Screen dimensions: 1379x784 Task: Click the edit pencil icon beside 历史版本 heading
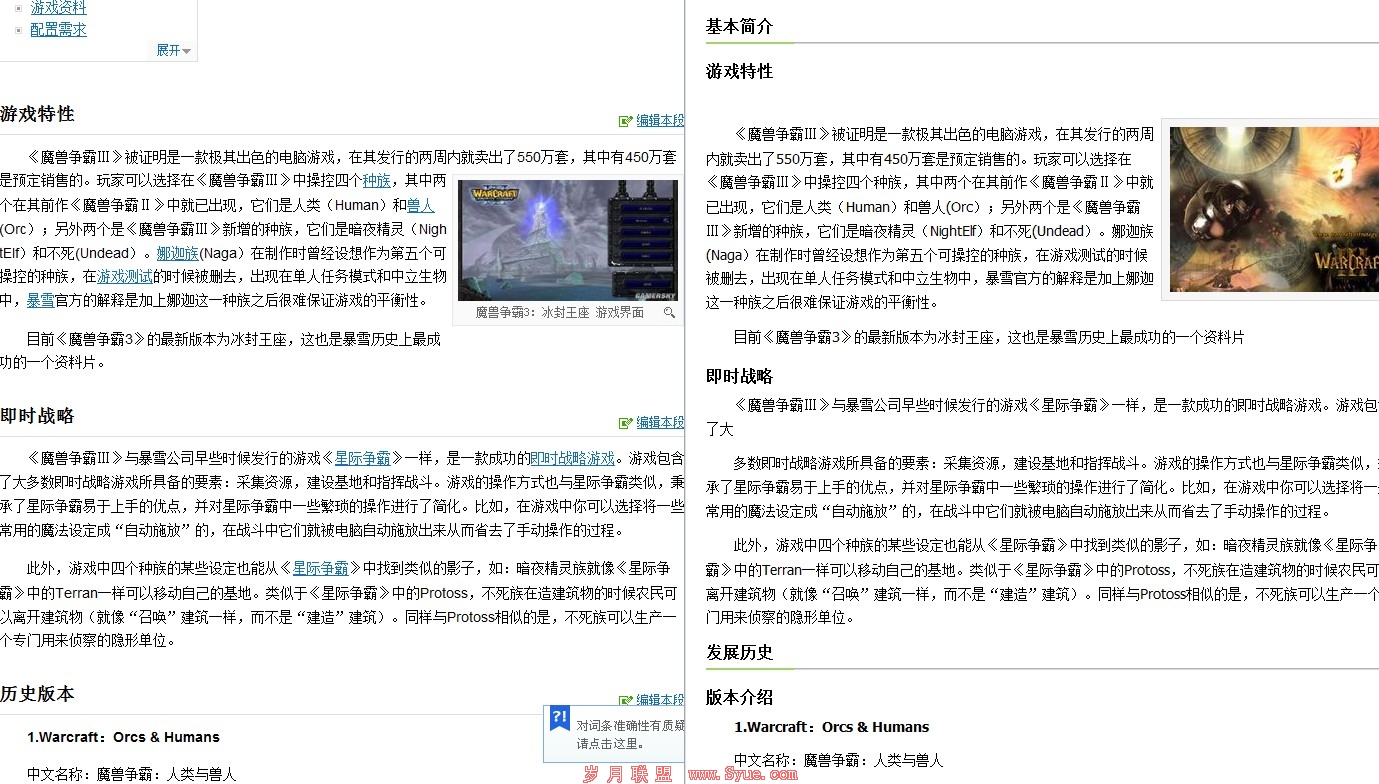tap(626, 700)
